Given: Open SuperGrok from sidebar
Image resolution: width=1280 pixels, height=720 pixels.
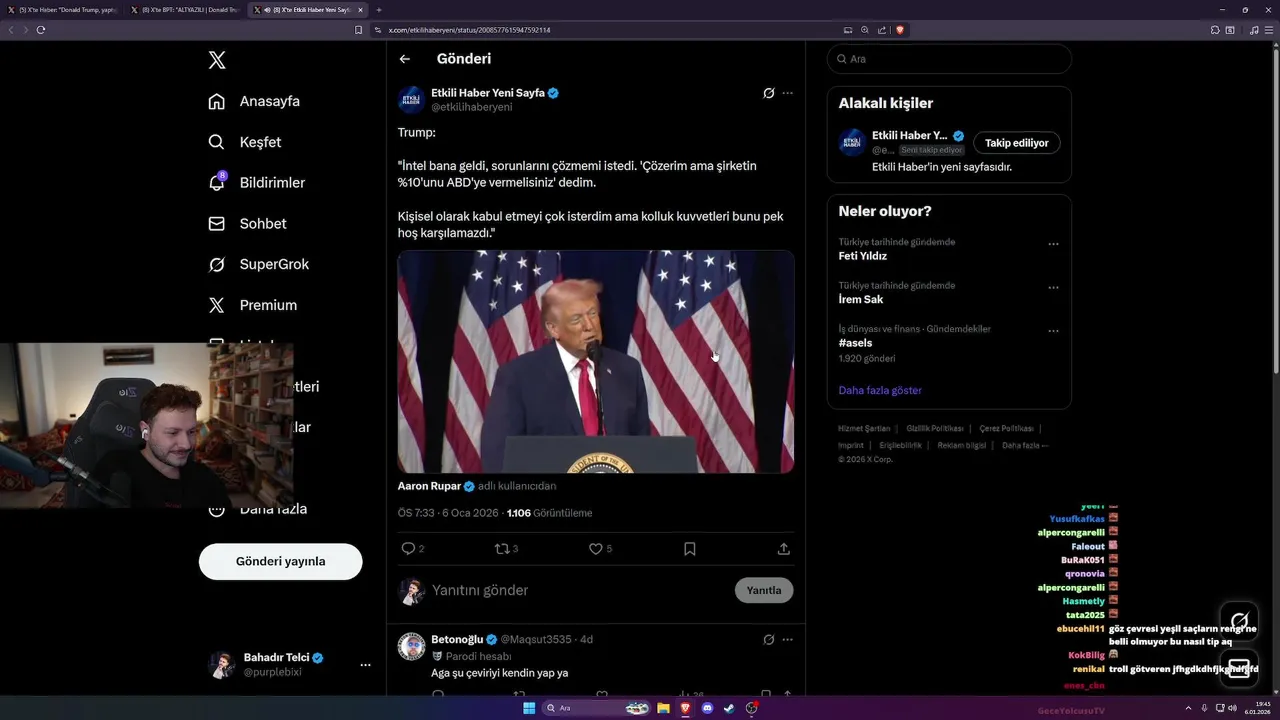Looking at the screenshot, I should click(258, 264).
